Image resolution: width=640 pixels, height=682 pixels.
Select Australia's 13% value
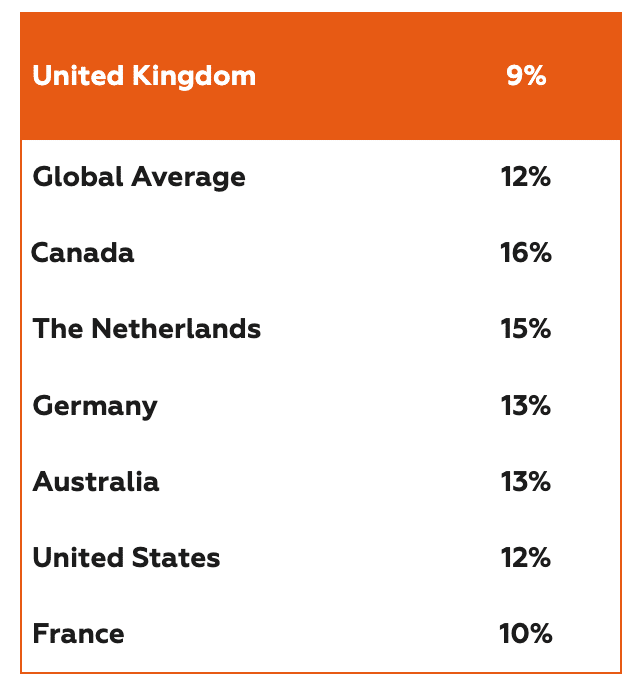[526, 481]
